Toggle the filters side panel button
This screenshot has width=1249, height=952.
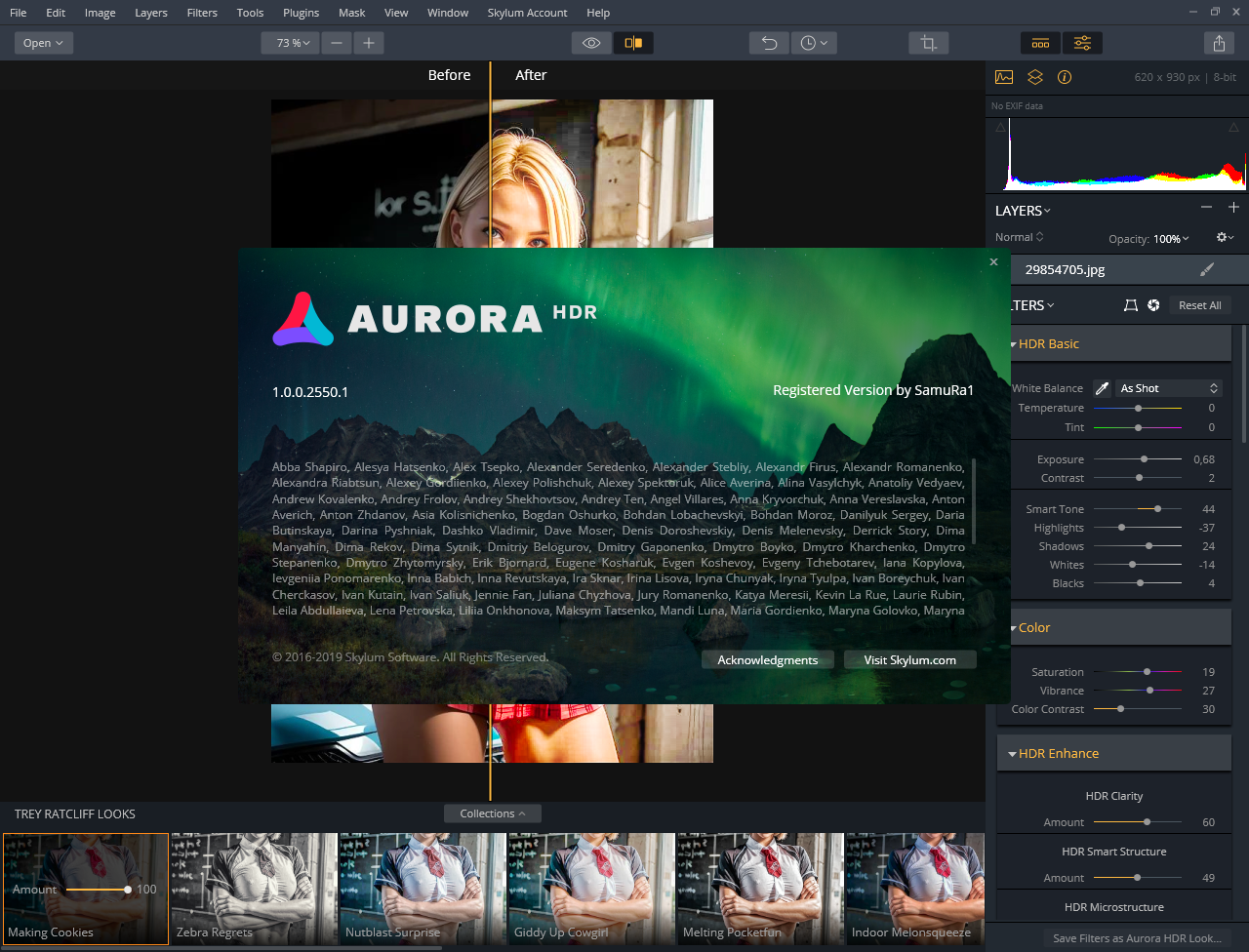pyautogui.click(x=1082, y=43)
